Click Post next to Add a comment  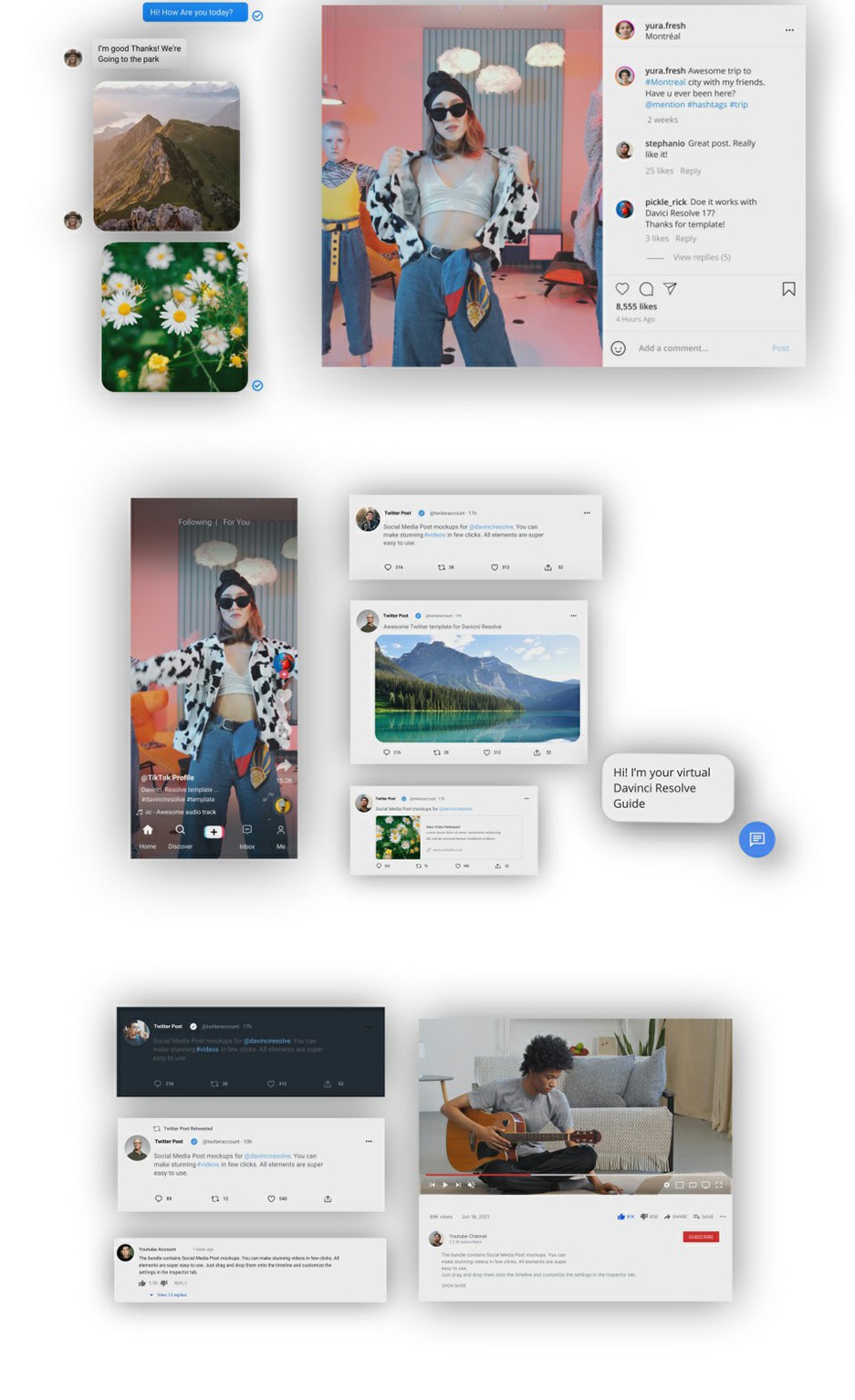(780, 348)
